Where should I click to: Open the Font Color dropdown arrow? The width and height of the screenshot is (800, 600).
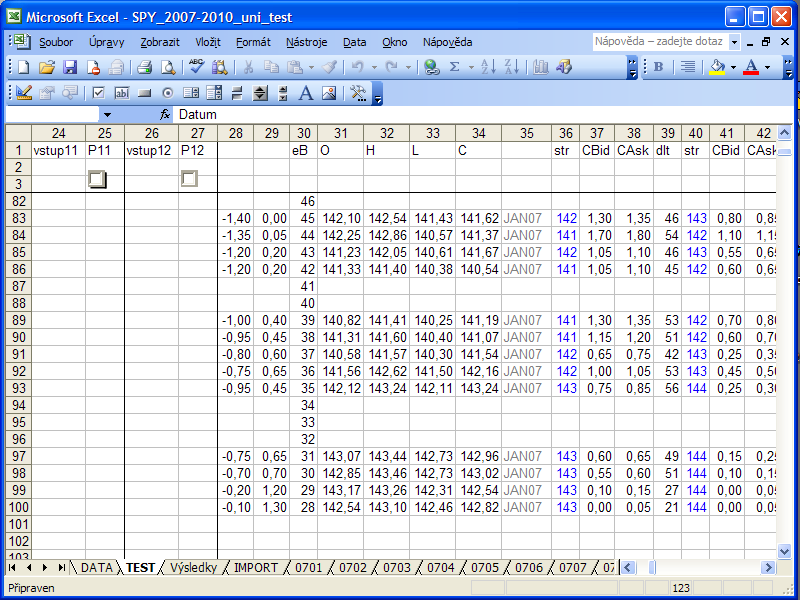tap(767, 67)
